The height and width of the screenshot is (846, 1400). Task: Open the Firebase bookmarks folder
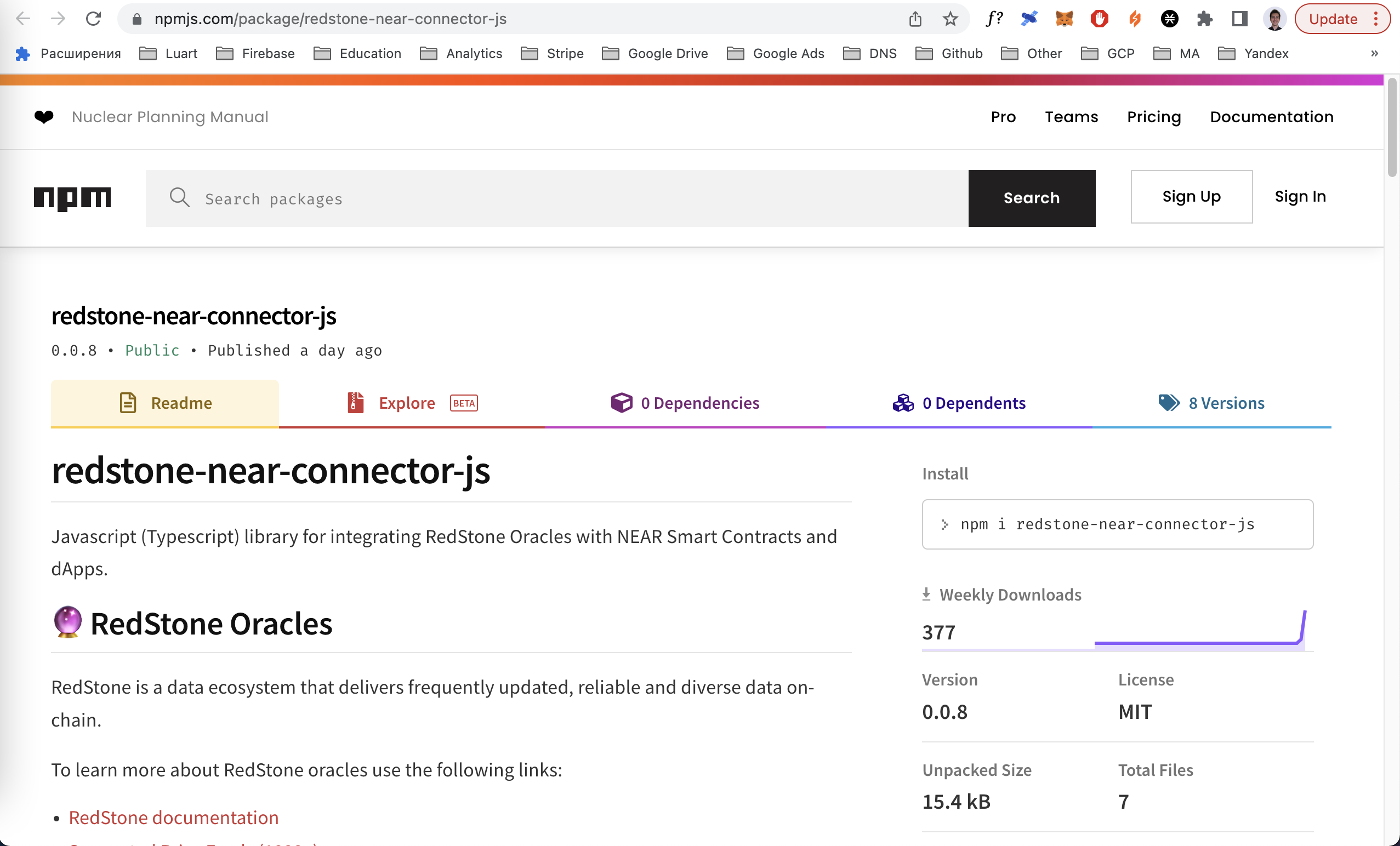[x=255, y=53]
